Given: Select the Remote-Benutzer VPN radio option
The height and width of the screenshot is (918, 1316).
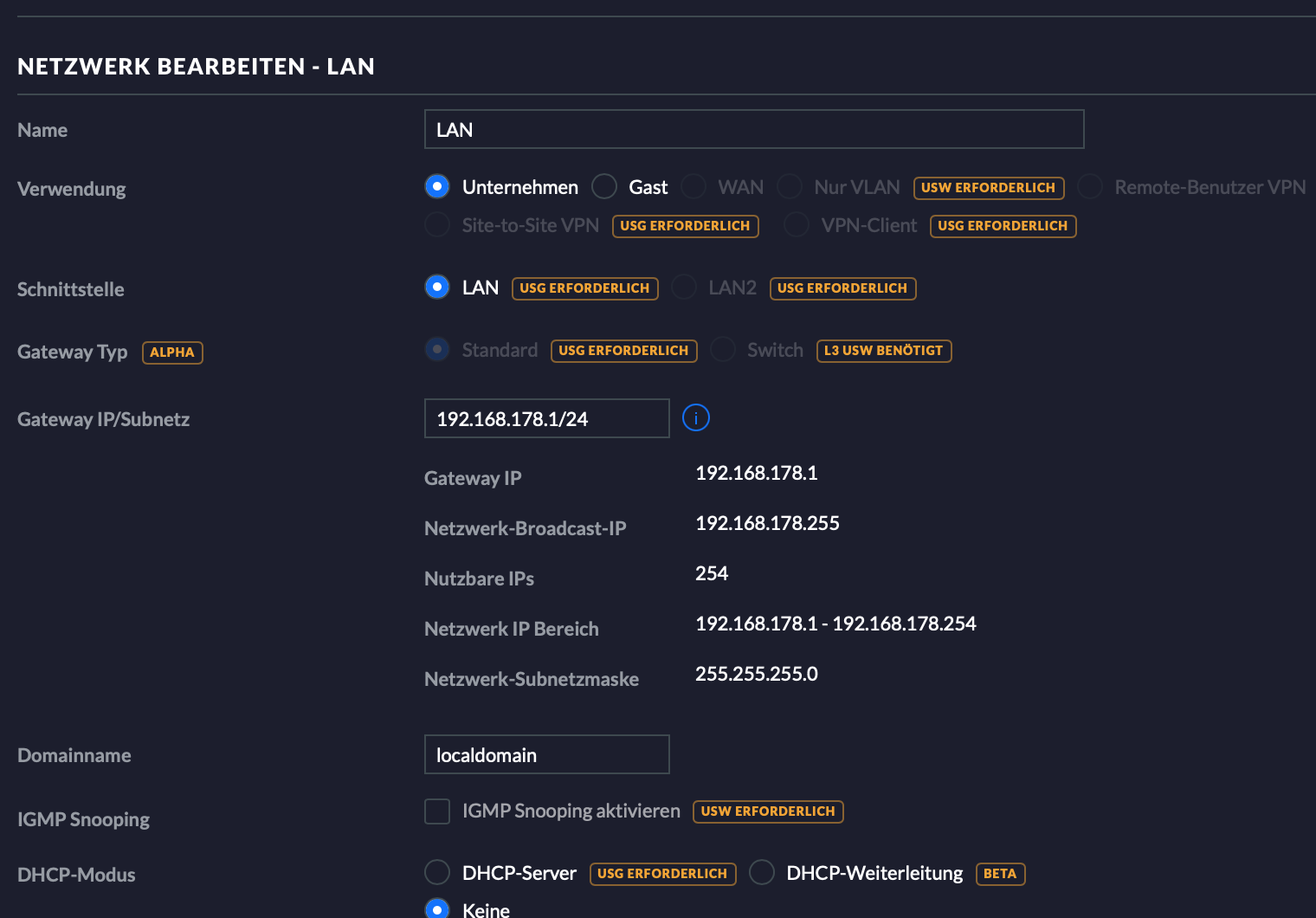Looking at the screenshot, I should (1090, 187).
